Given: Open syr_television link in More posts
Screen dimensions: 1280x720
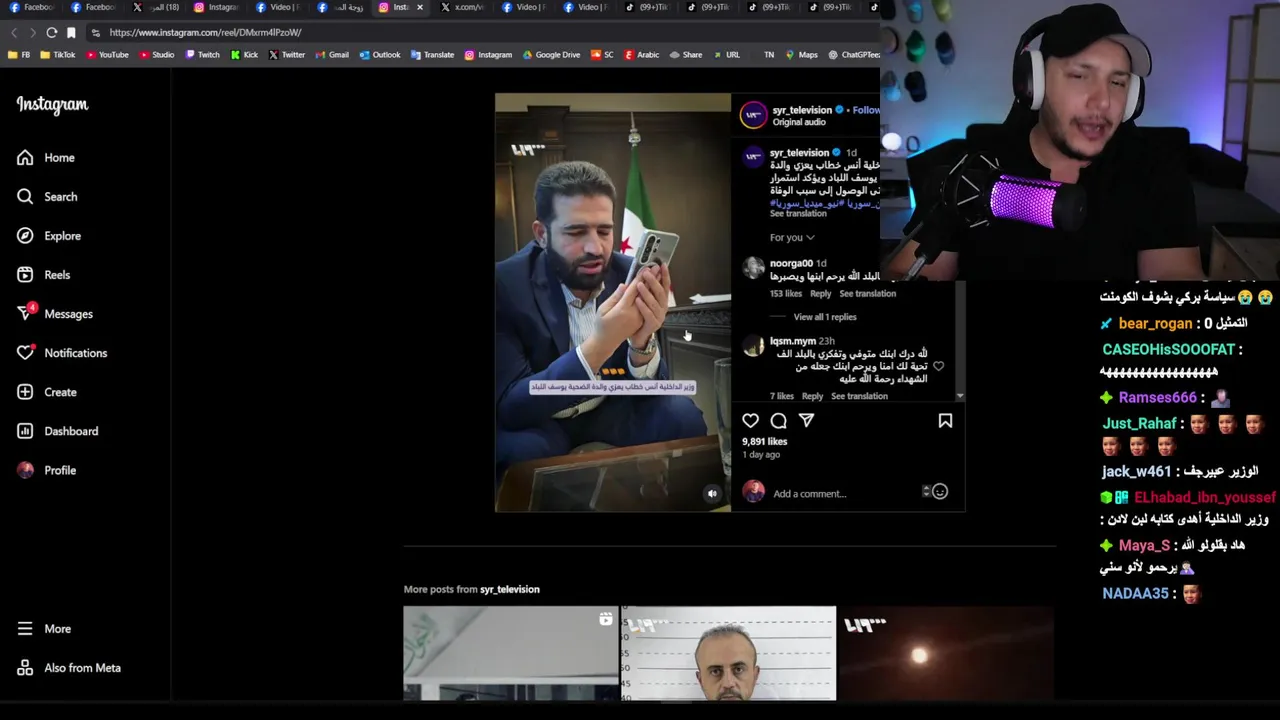Looking at the screenshot, I should click(510, 589).
